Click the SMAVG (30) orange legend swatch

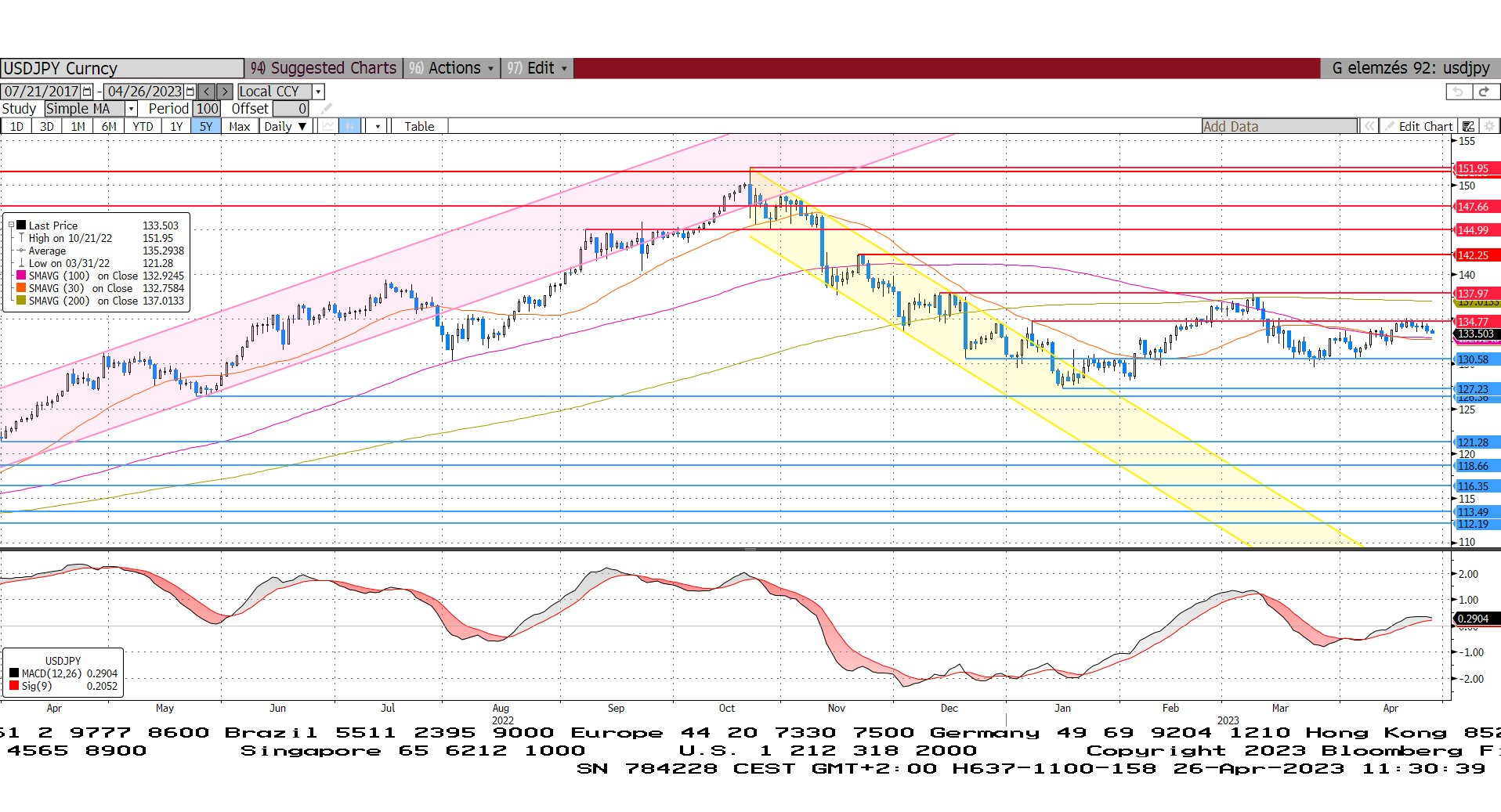pos(21,288)
